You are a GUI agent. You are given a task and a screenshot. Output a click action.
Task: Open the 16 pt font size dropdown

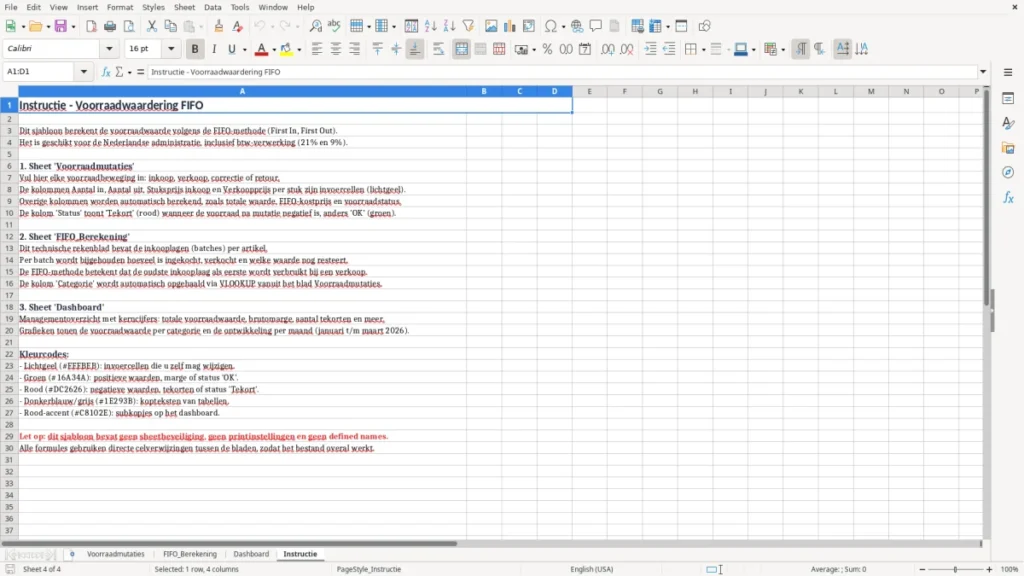[x=171, y=49]
